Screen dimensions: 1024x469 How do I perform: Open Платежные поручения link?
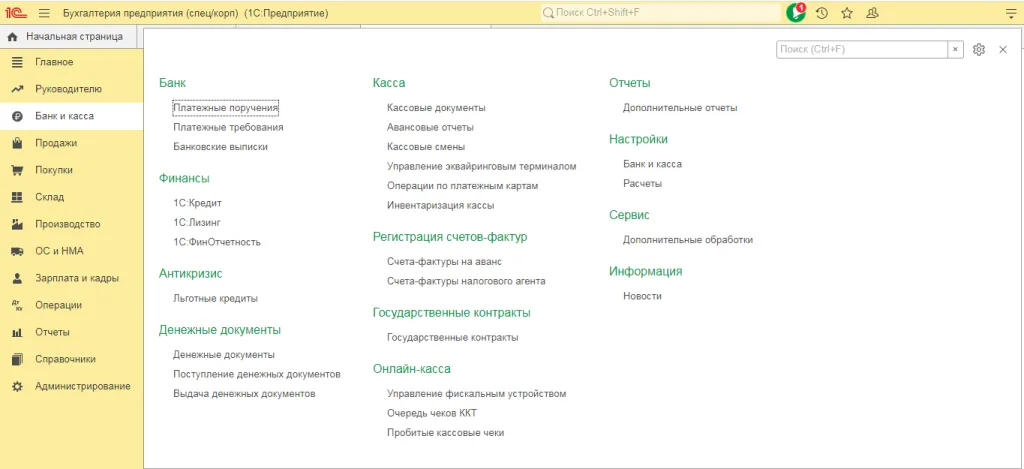pos(226,107)
